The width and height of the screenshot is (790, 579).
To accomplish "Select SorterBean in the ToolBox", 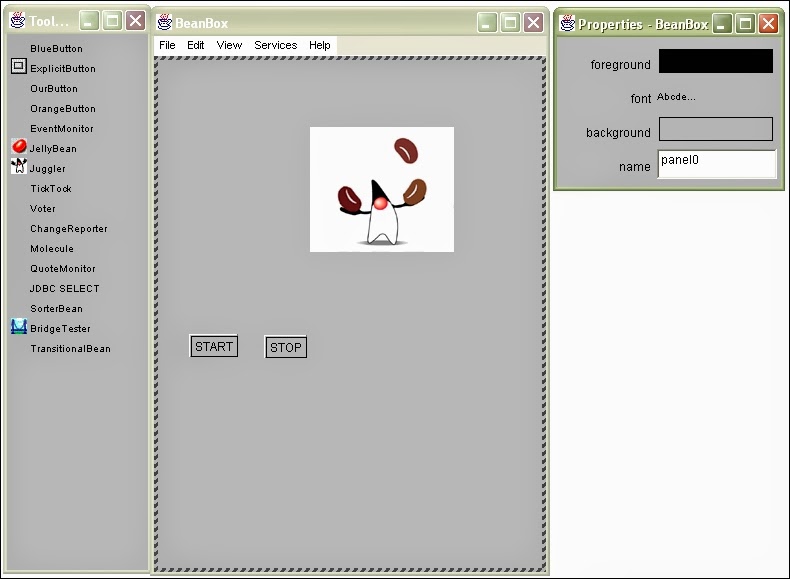I will tap(56, 309).
